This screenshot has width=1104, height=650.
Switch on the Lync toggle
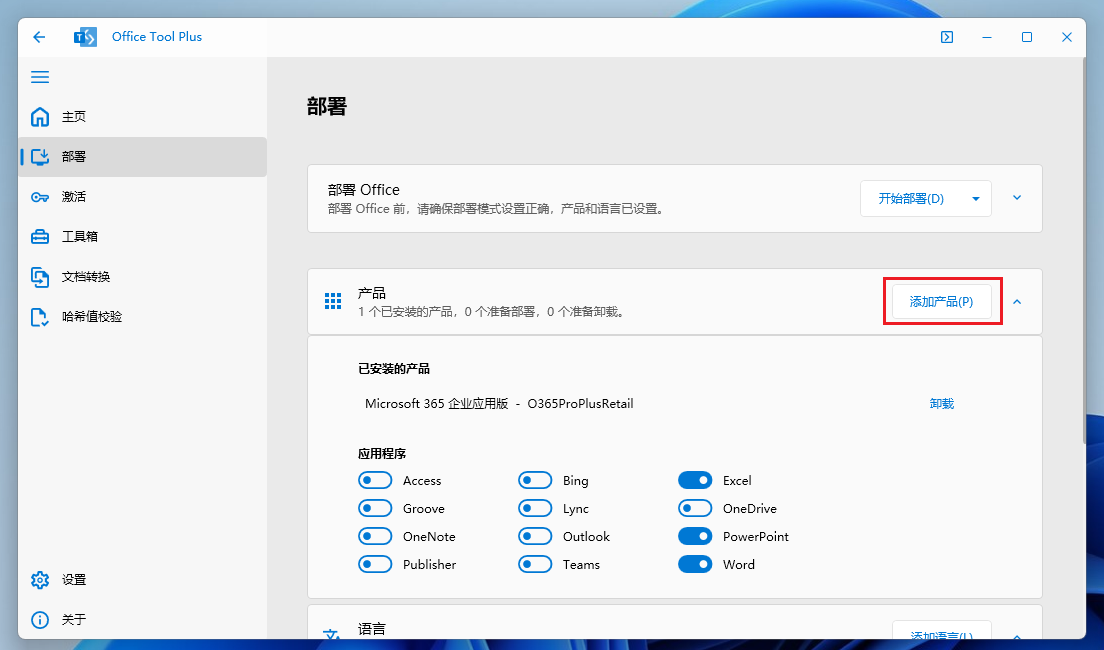tap(535, 508)
